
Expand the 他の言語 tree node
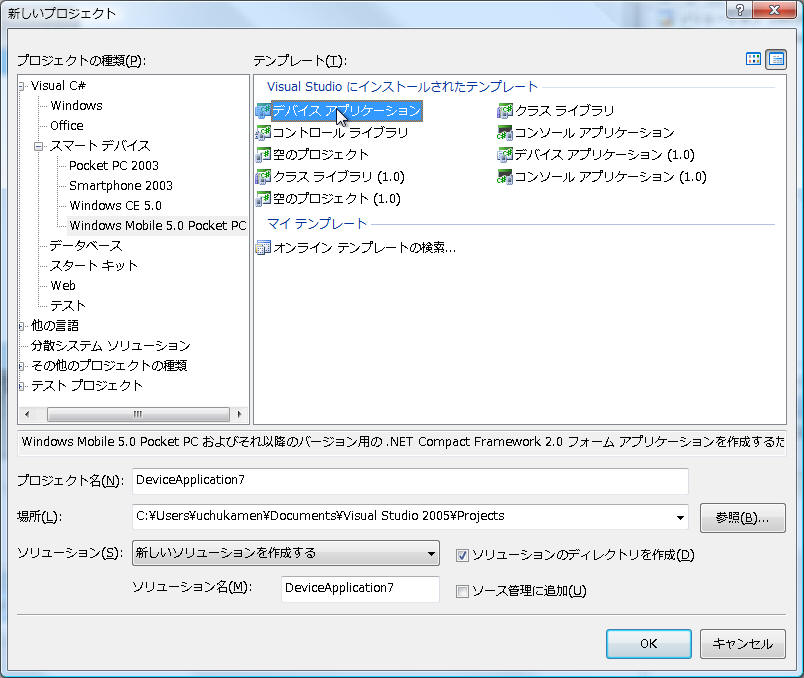click(x=22, y=326)
